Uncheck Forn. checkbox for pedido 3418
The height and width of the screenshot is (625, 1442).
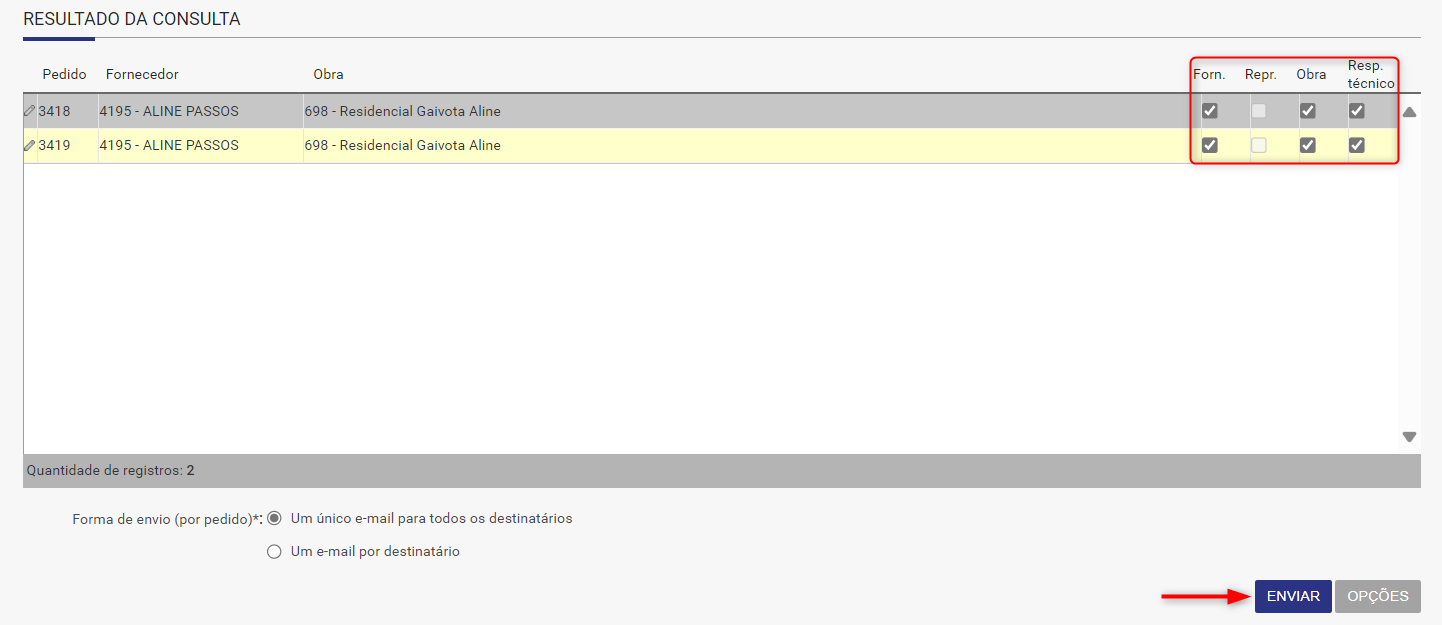point(1209,111)
